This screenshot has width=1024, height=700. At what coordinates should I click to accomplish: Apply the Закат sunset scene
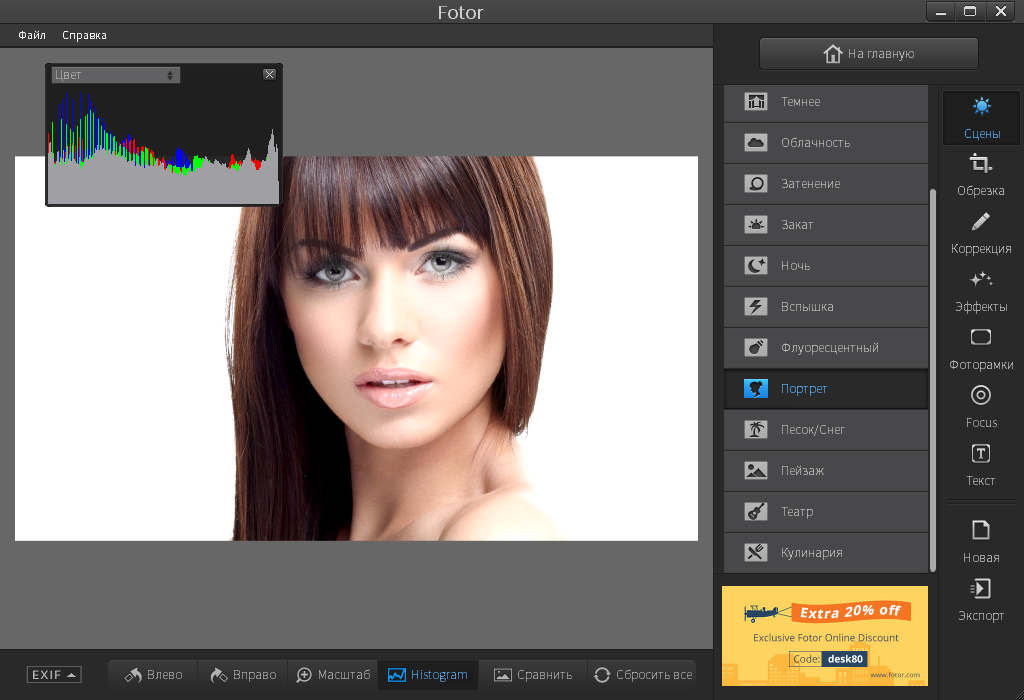825,225
